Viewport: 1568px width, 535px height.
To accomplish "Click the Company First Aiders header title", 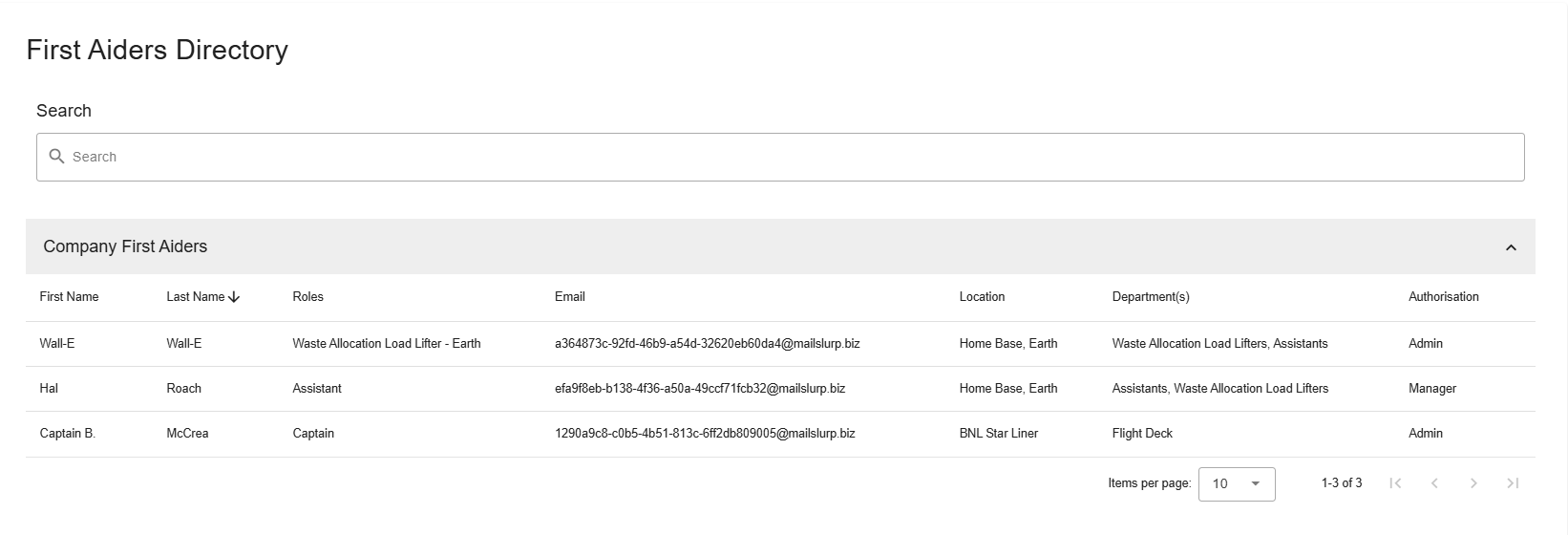I will (x=125, y=246).
